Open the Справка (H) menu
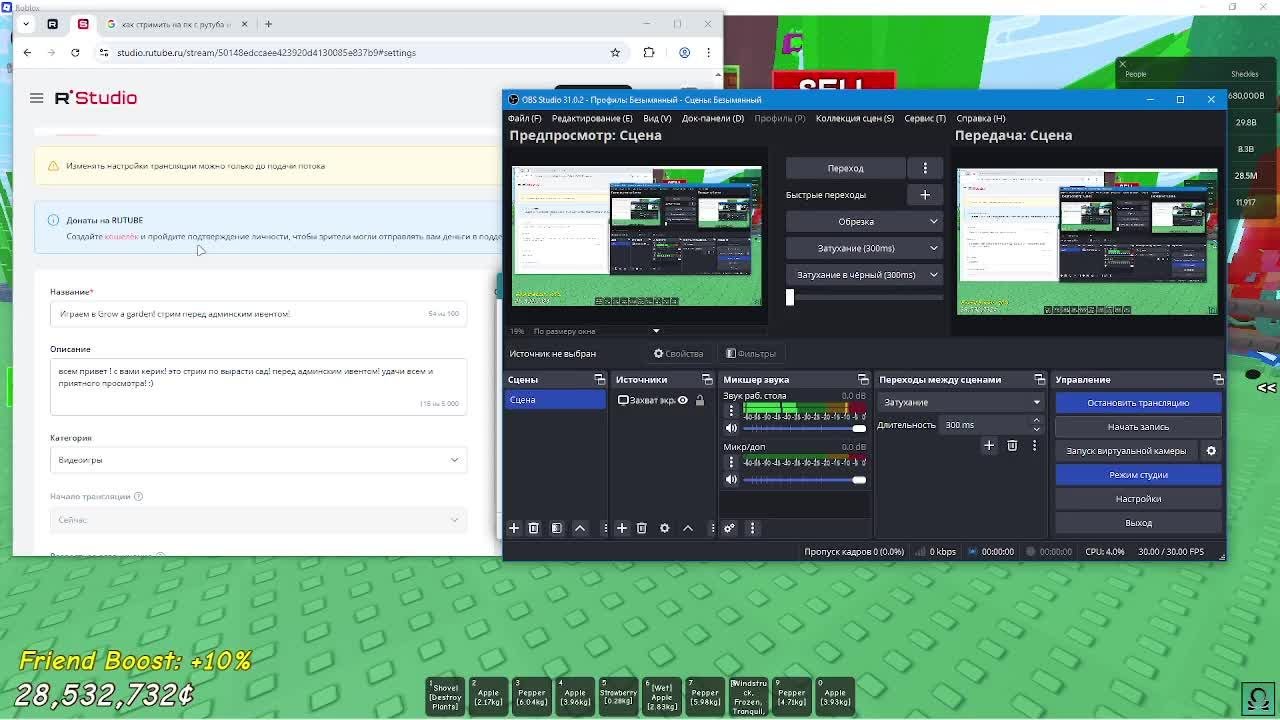The height and width of the screenshot is (720, 1280). 981,118
